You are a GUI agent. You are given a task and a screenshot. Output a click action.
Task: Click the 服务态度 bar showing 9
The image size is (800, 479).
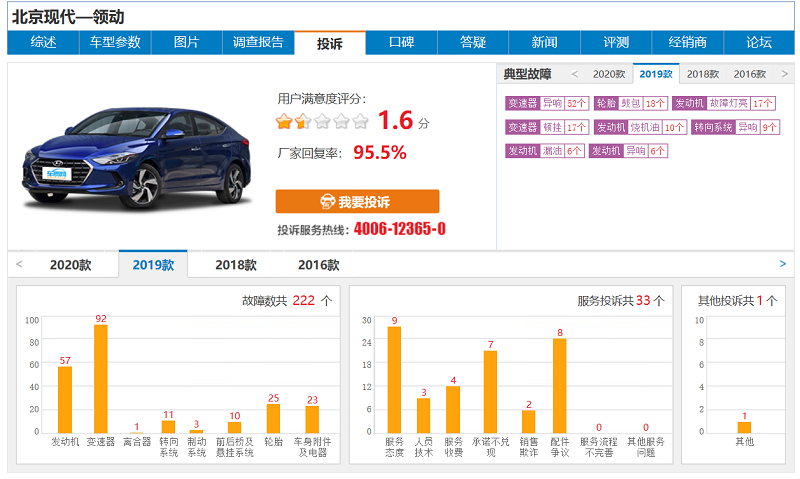[394, 380]
